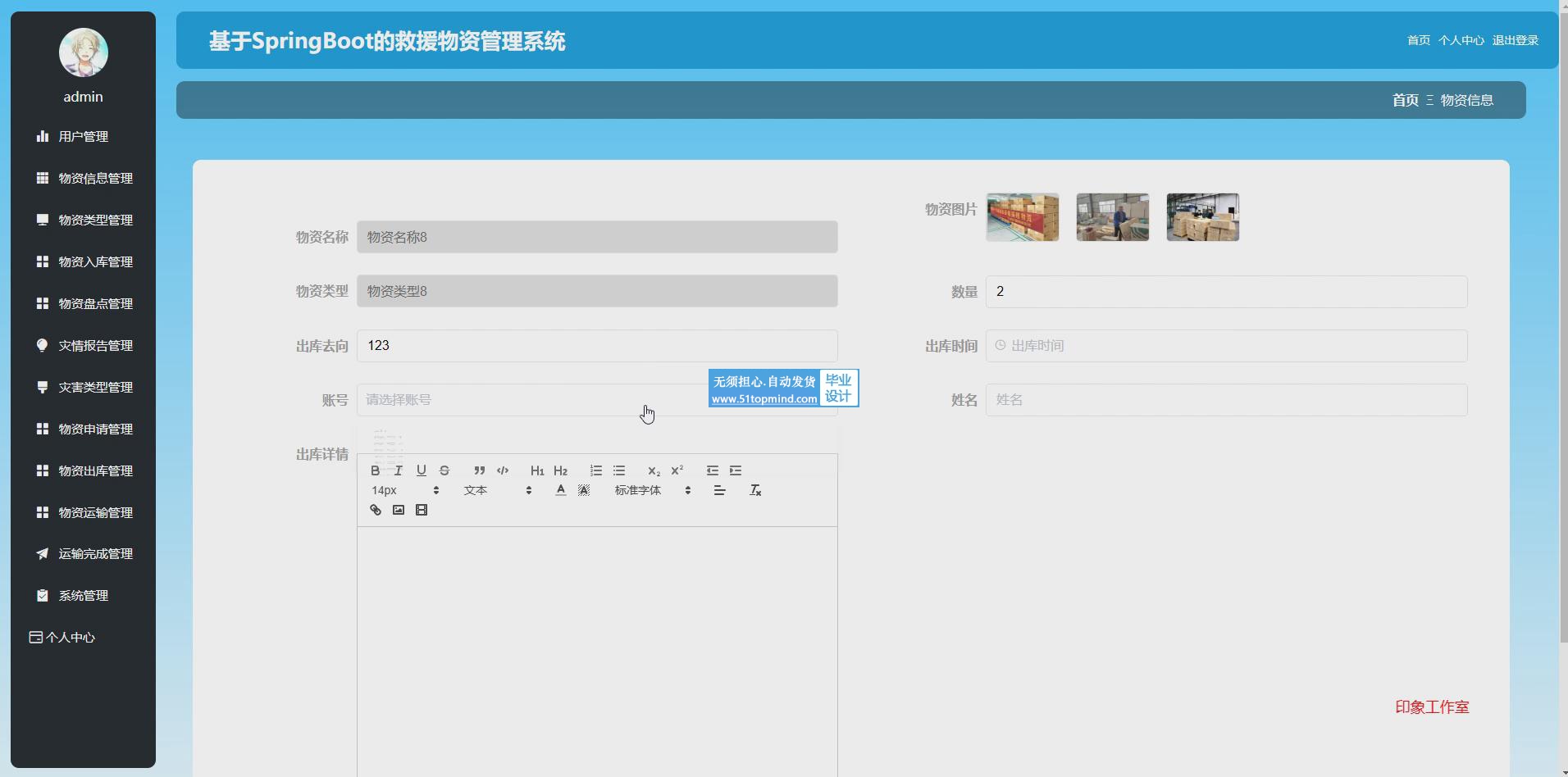
Task: Insert a hyperlink via link icon
Action: tap(376, 510)
